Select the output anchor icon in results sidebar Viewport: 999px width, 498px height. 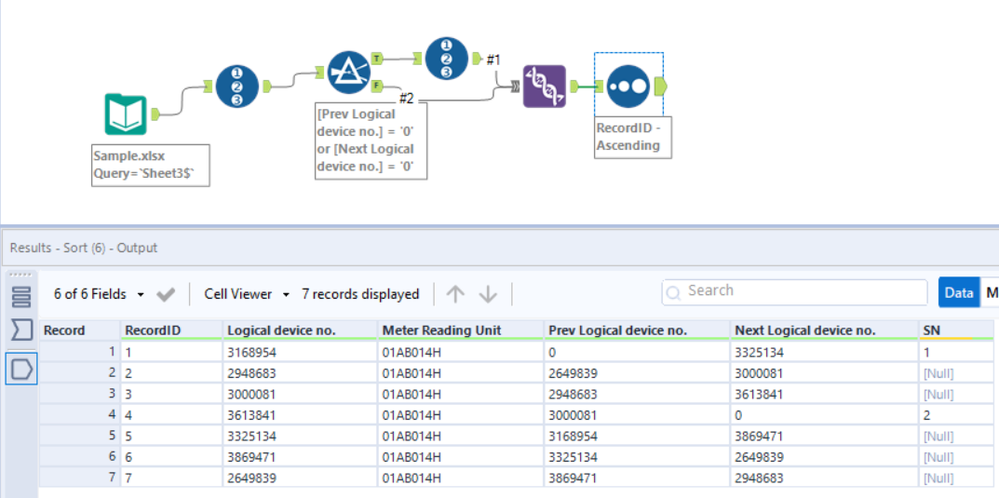click(x=22, y=369)
